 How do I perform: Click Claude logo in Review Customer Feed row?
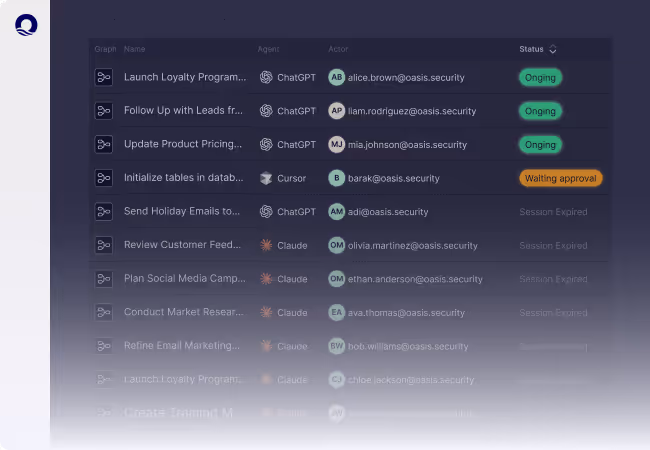(266, 245)
